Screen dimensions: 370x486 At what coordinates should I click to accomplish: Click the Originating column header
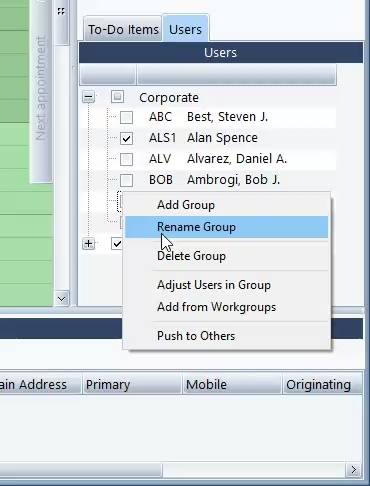coord(322,384)
